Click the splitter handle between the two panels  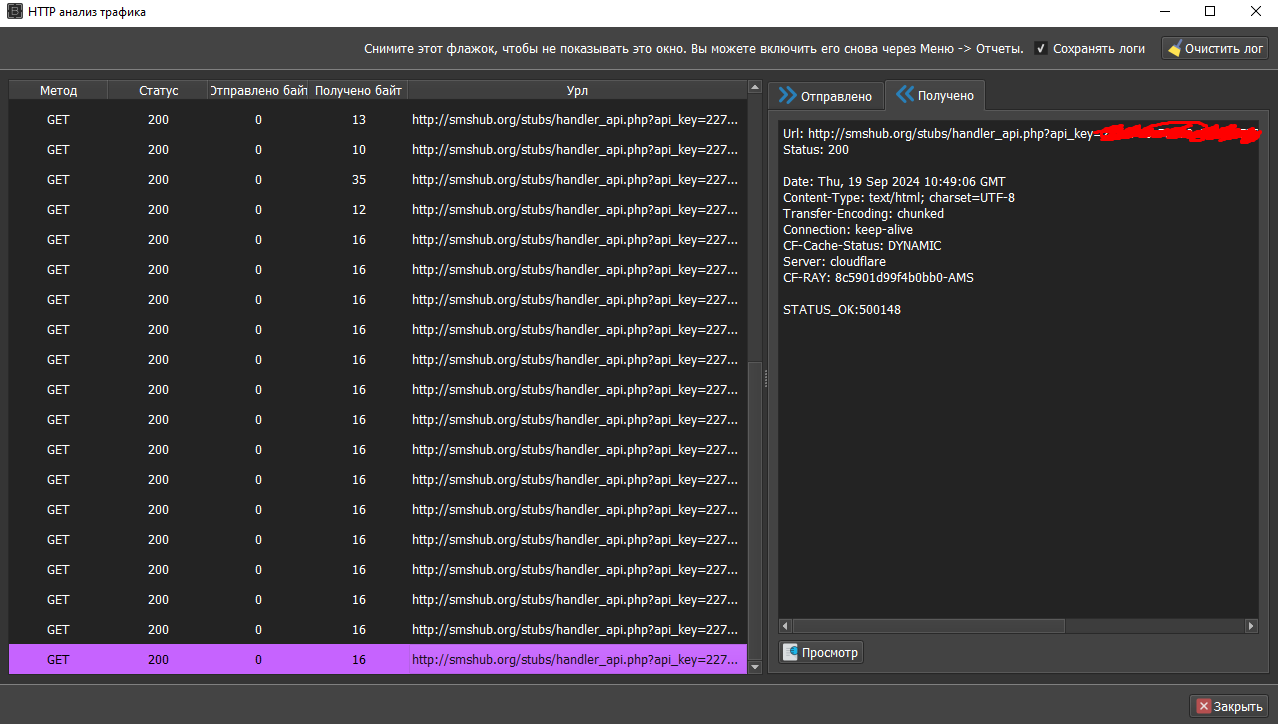766,378
